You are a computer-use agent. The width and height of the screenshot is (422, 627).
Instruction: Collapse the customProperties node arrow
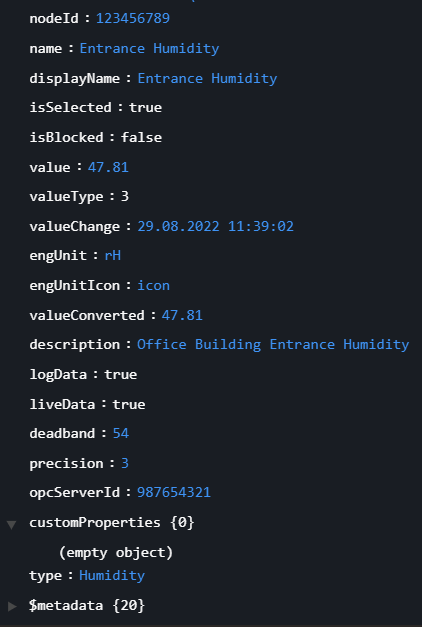pyautogui.click(x=12, y=524)
